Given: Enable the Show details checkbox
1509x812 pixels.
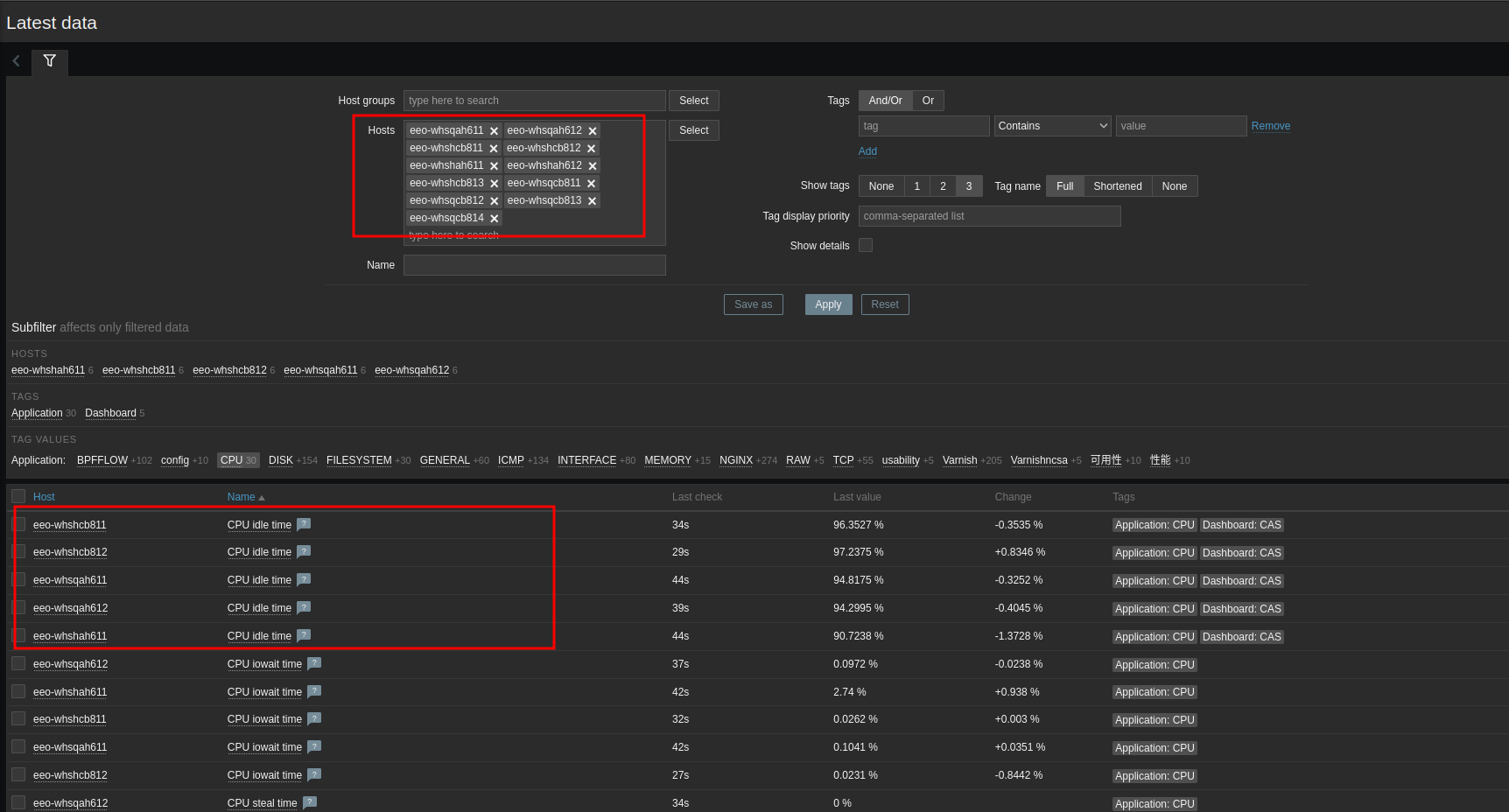Looking at the screenshot, I should click(x=866, y=246).
